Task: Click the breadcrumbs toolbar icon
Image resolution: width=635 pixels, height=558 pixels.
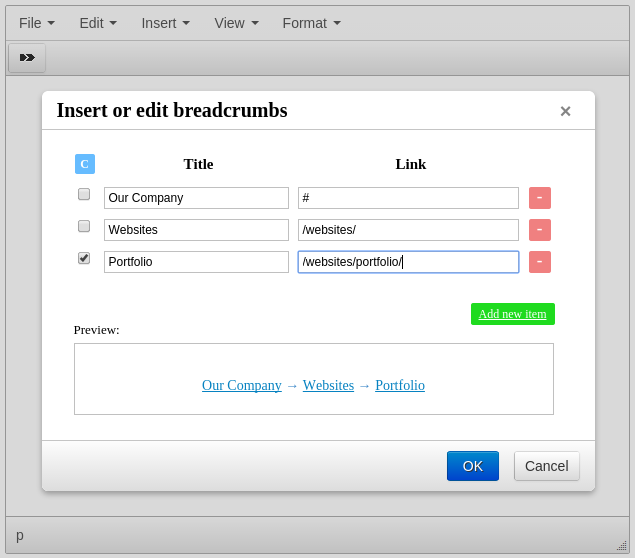Action: [x=27, y=58]
